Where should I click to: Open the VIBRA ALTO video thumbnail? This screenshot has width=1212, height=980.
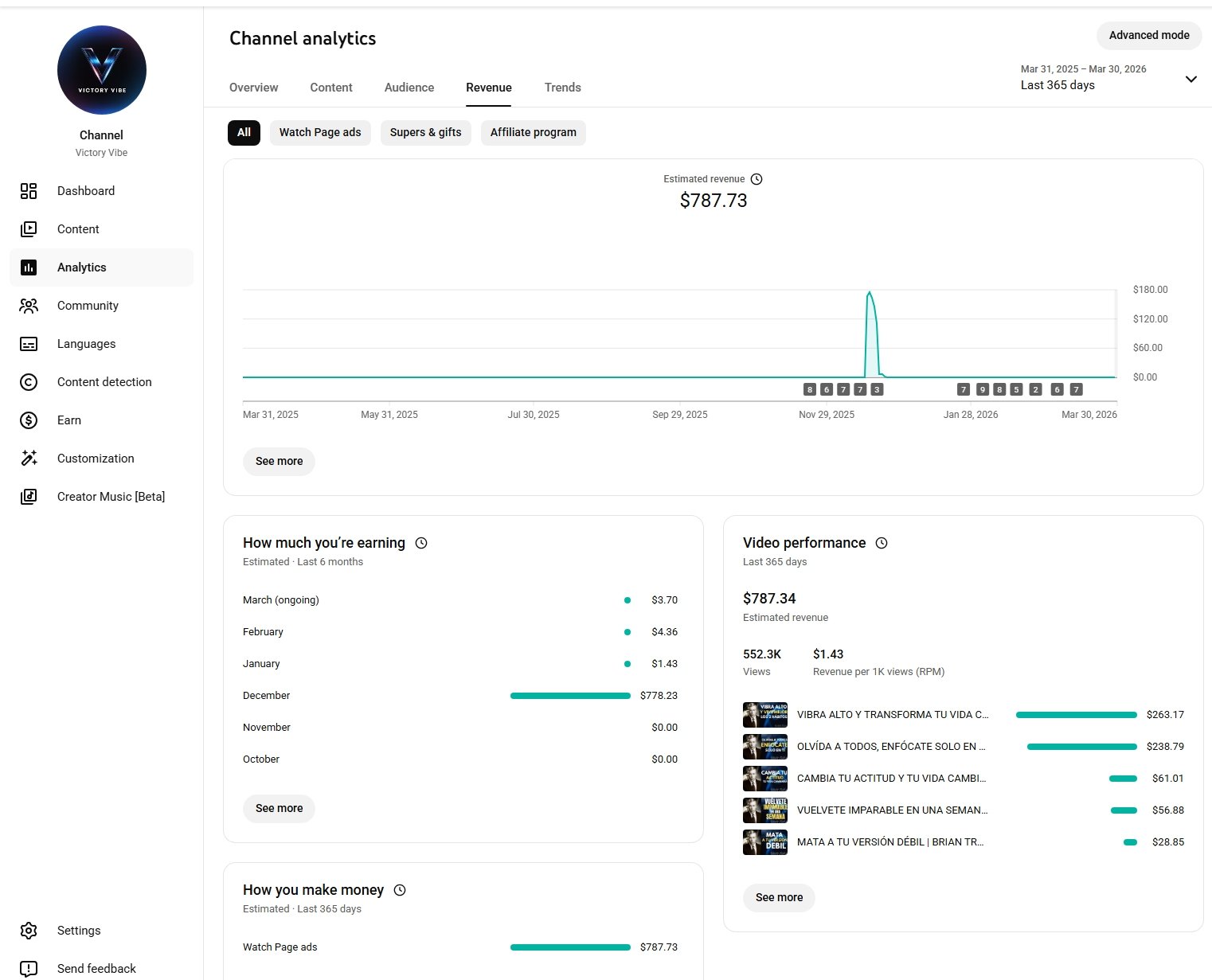(x=764, y=715)
